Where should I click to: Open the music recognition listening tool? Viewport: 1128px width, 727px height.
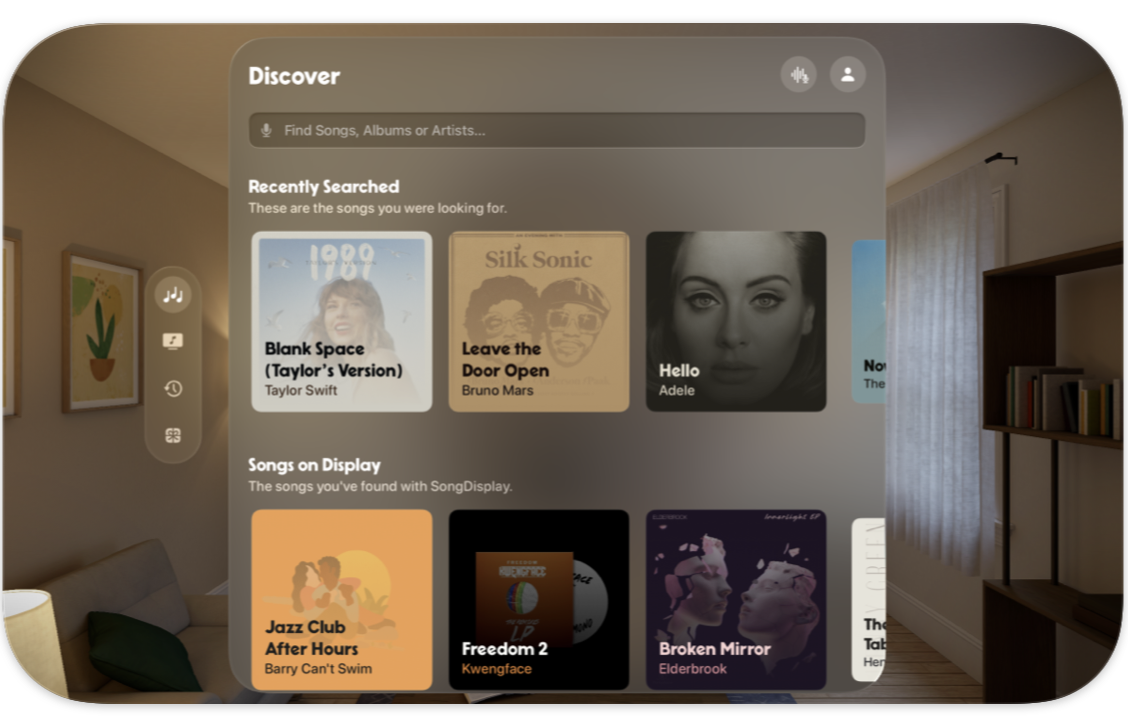(x=798, y=74)
